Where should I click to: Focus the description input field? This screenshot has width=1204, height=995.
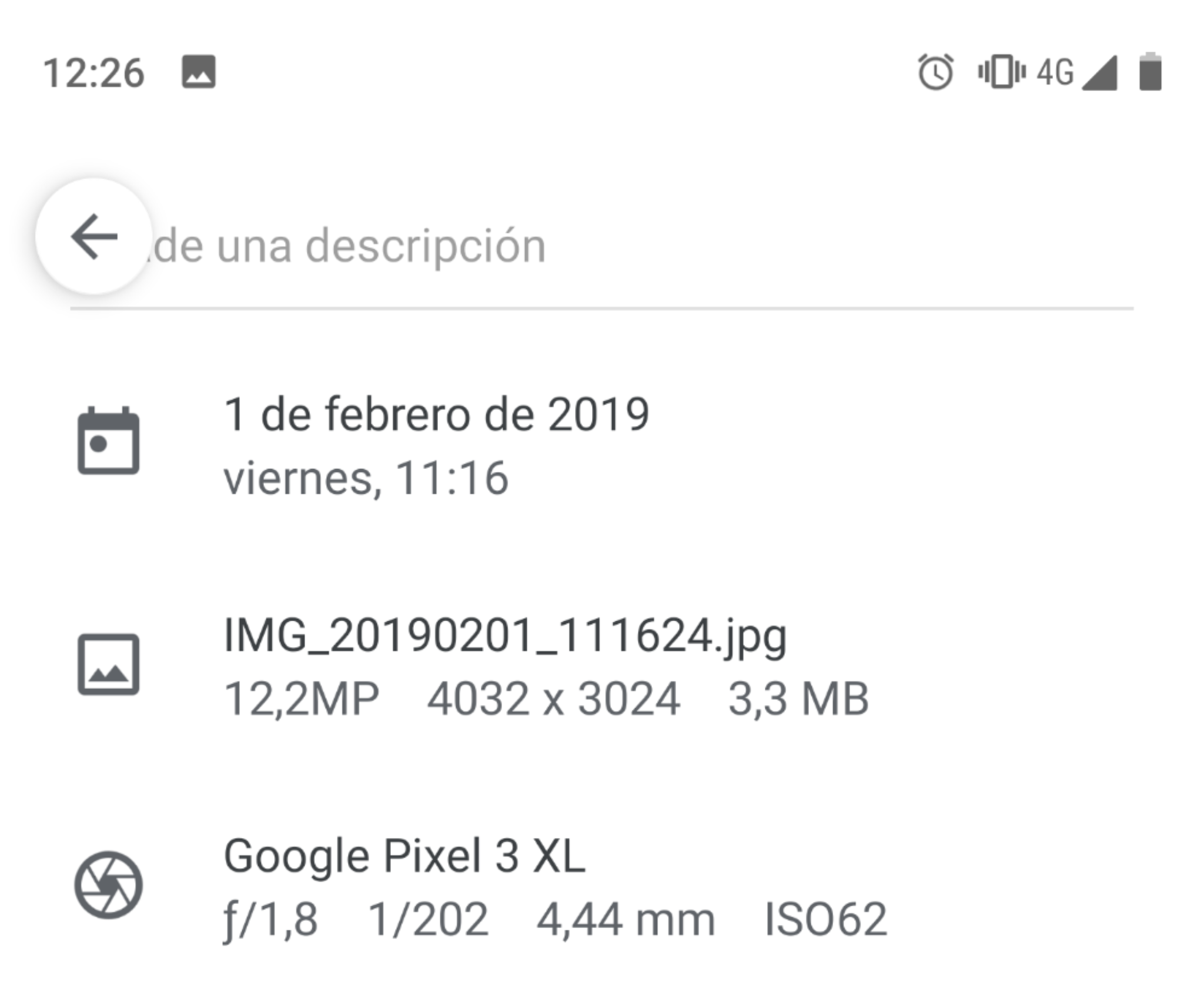[x=588, y=246]
